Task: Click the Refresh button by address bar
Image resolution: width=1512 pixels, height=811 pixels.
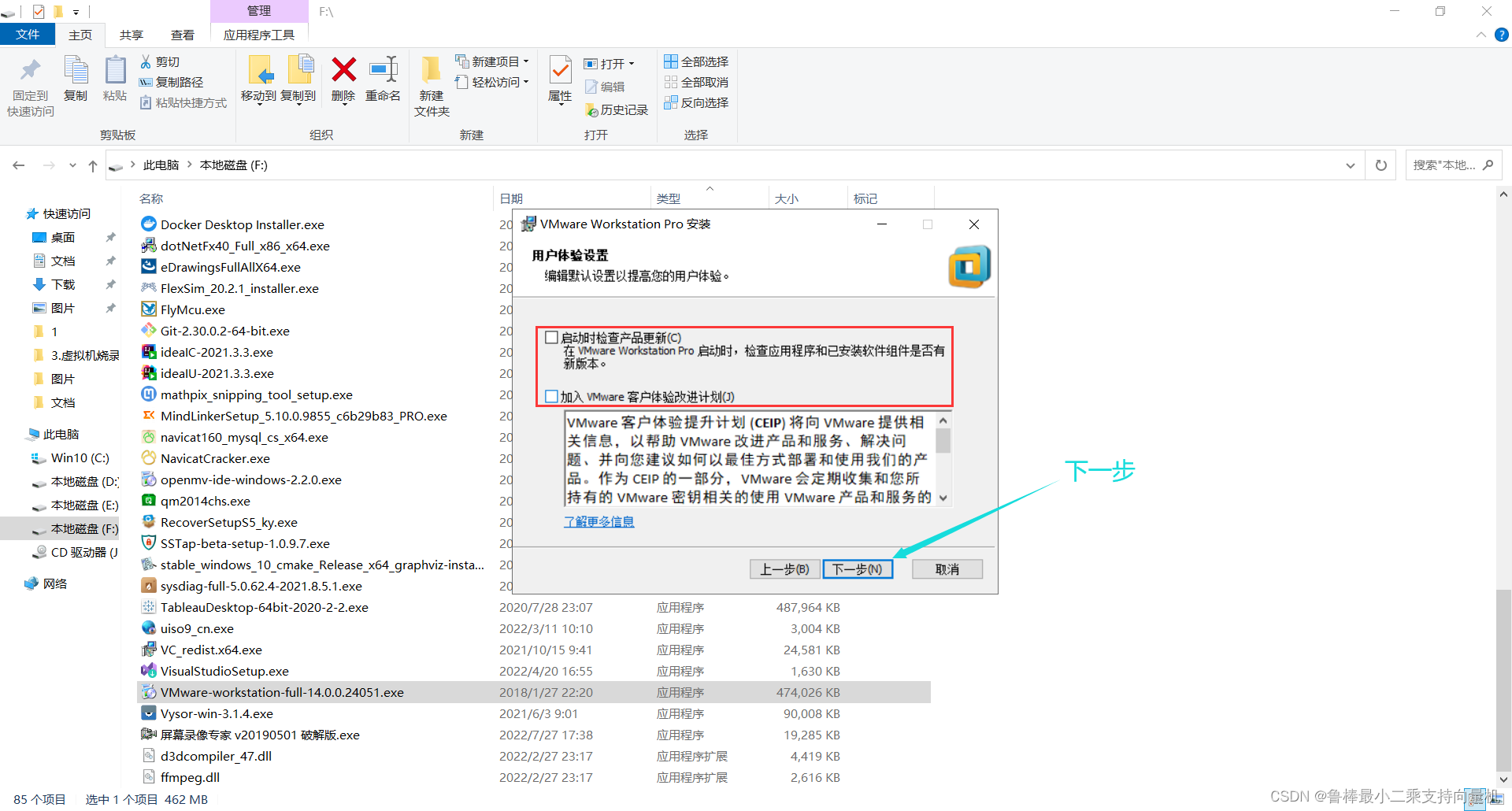Action: pyautogui.click(x=1381, y=165)
